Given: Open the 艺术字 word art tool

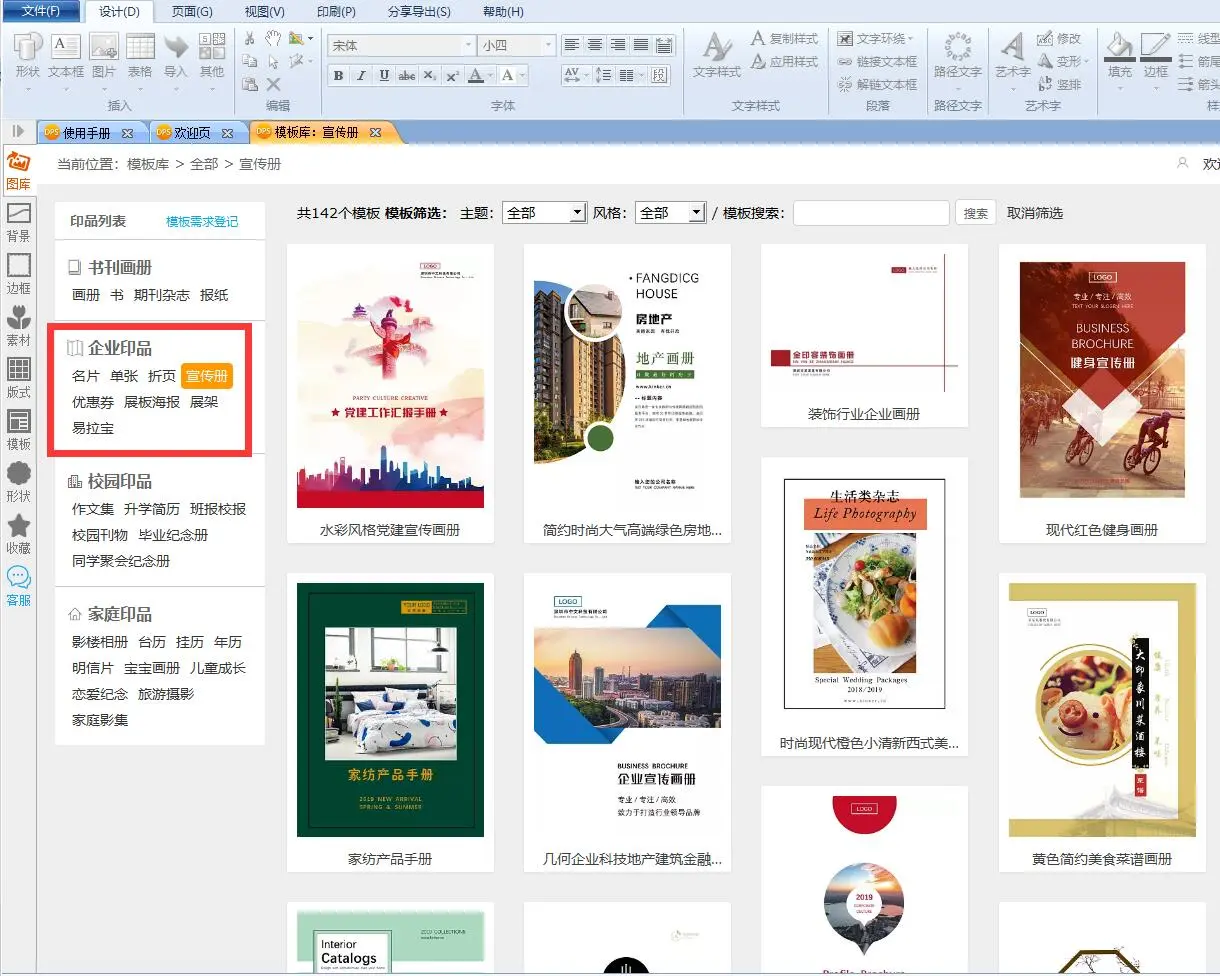Looking at the screenshot, I should point(1013,55).
